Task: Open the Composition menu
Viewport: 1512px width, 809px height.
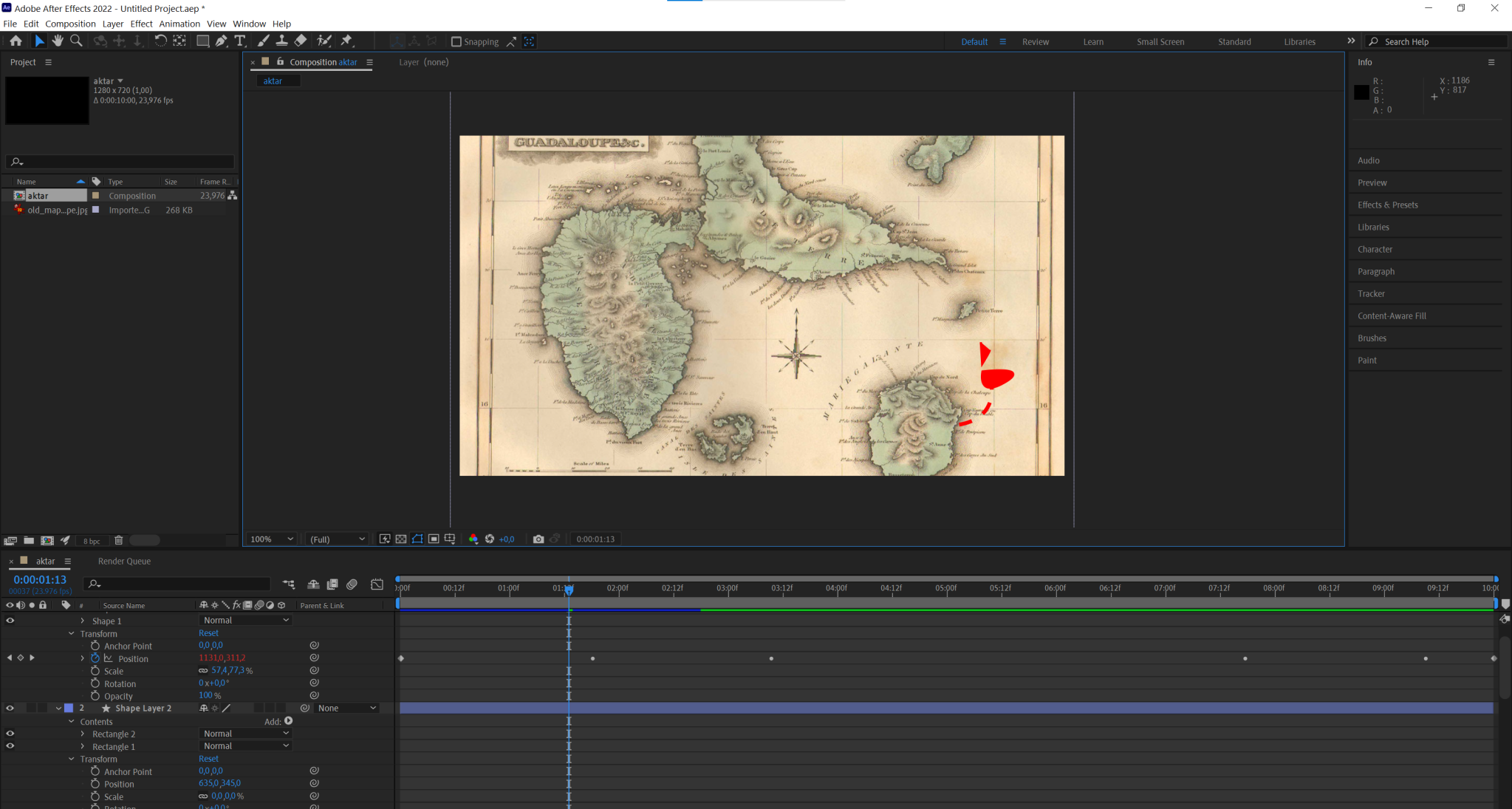Action: pyautogui.click(x=70, y=24)
